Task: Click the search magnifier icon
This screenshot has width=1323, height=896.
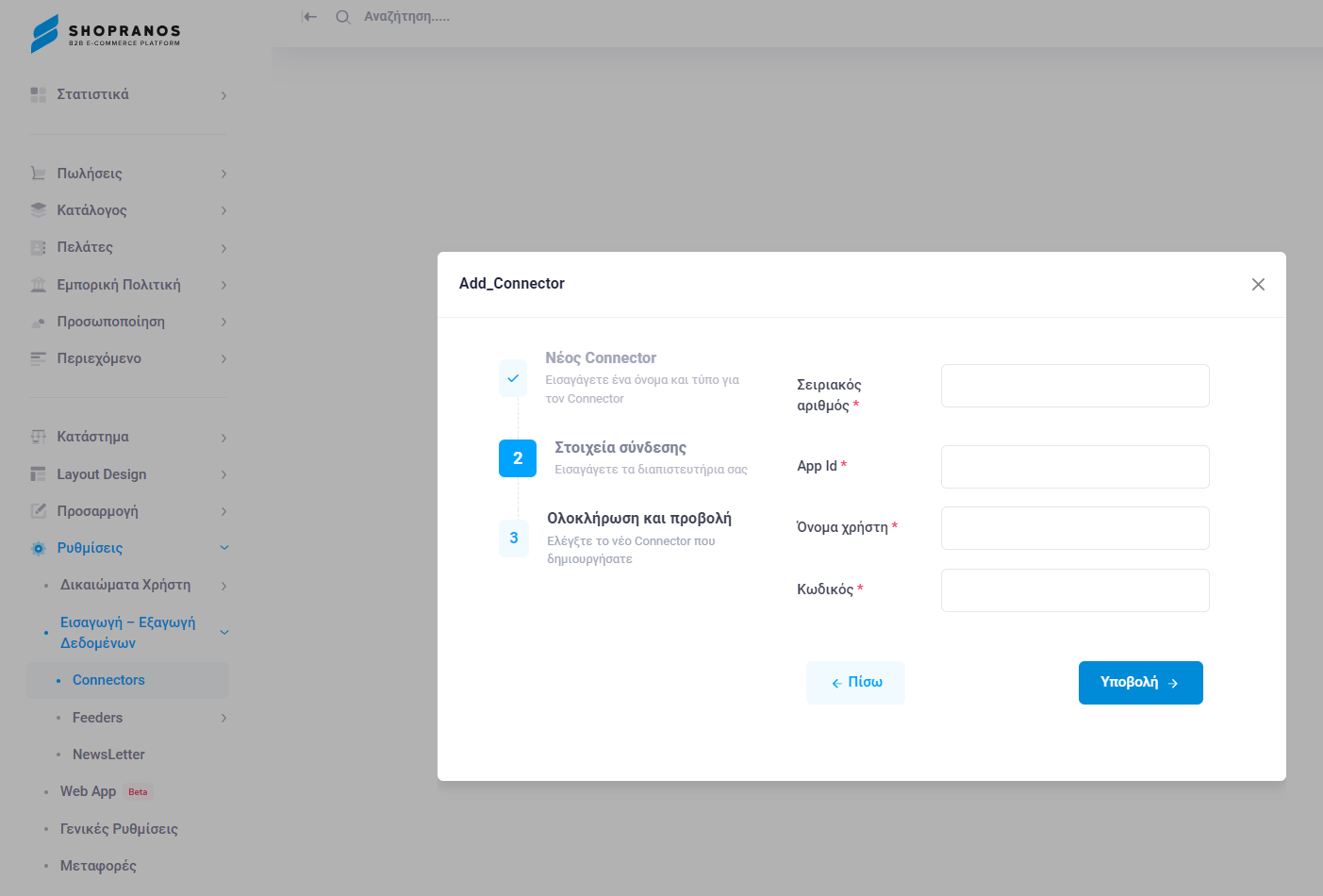Action: [343, 17]
